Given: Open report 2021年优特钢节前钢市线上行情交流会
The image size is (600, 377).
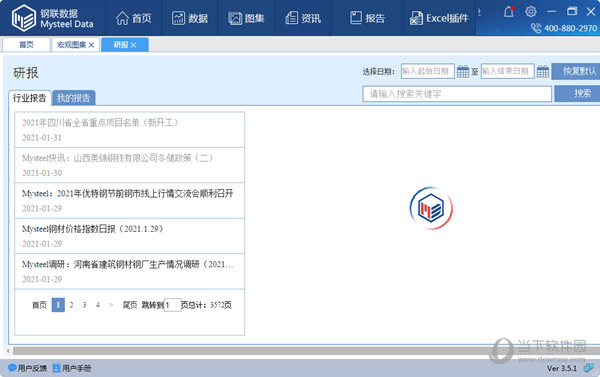Looking at the screenshot, I should 129,201.
